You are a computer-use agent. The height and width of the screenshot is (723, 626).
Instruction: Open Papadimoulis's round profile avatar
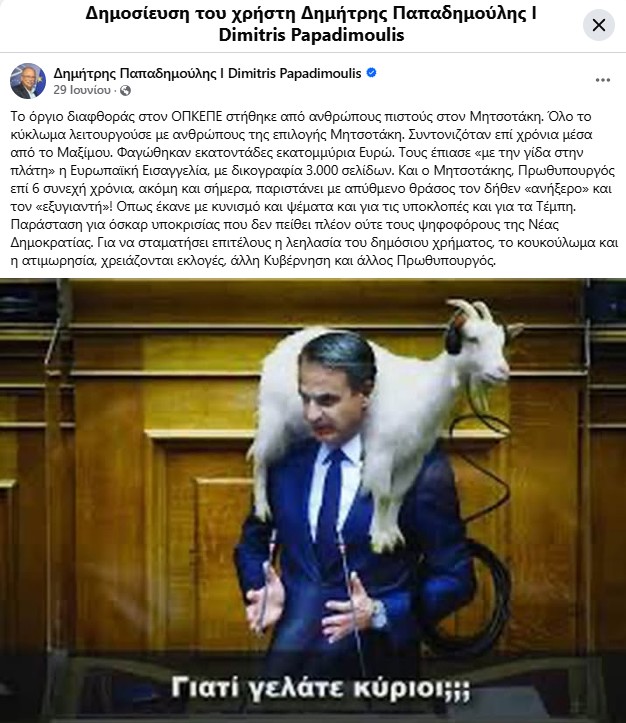pos(28,81)
